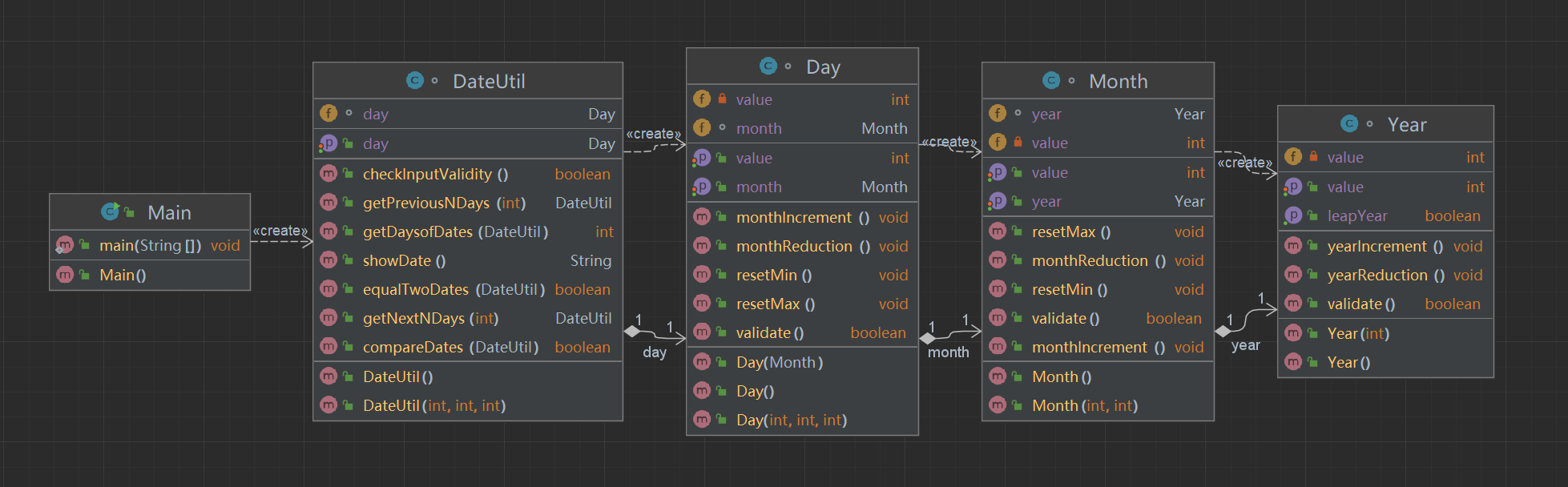The image size is (1568, 487).
Task: Click the DateUtil class icon in header
Action: click(415, 80)
